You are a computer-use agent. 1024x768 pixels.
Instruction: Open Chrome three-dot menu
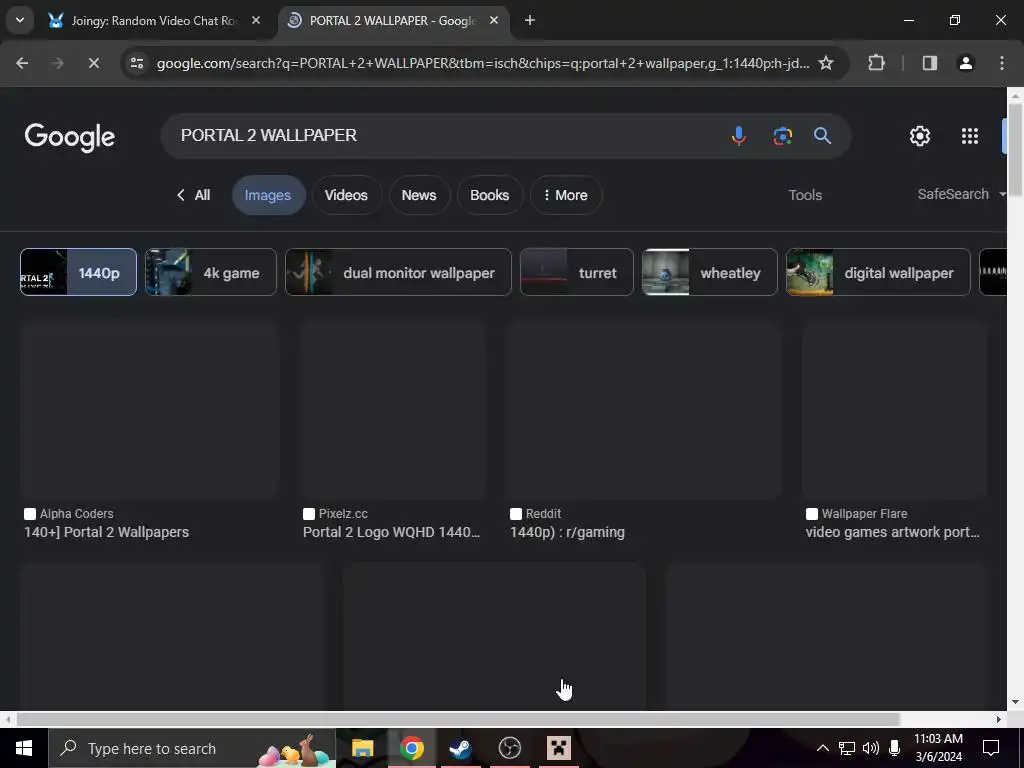coord(1002,63)
